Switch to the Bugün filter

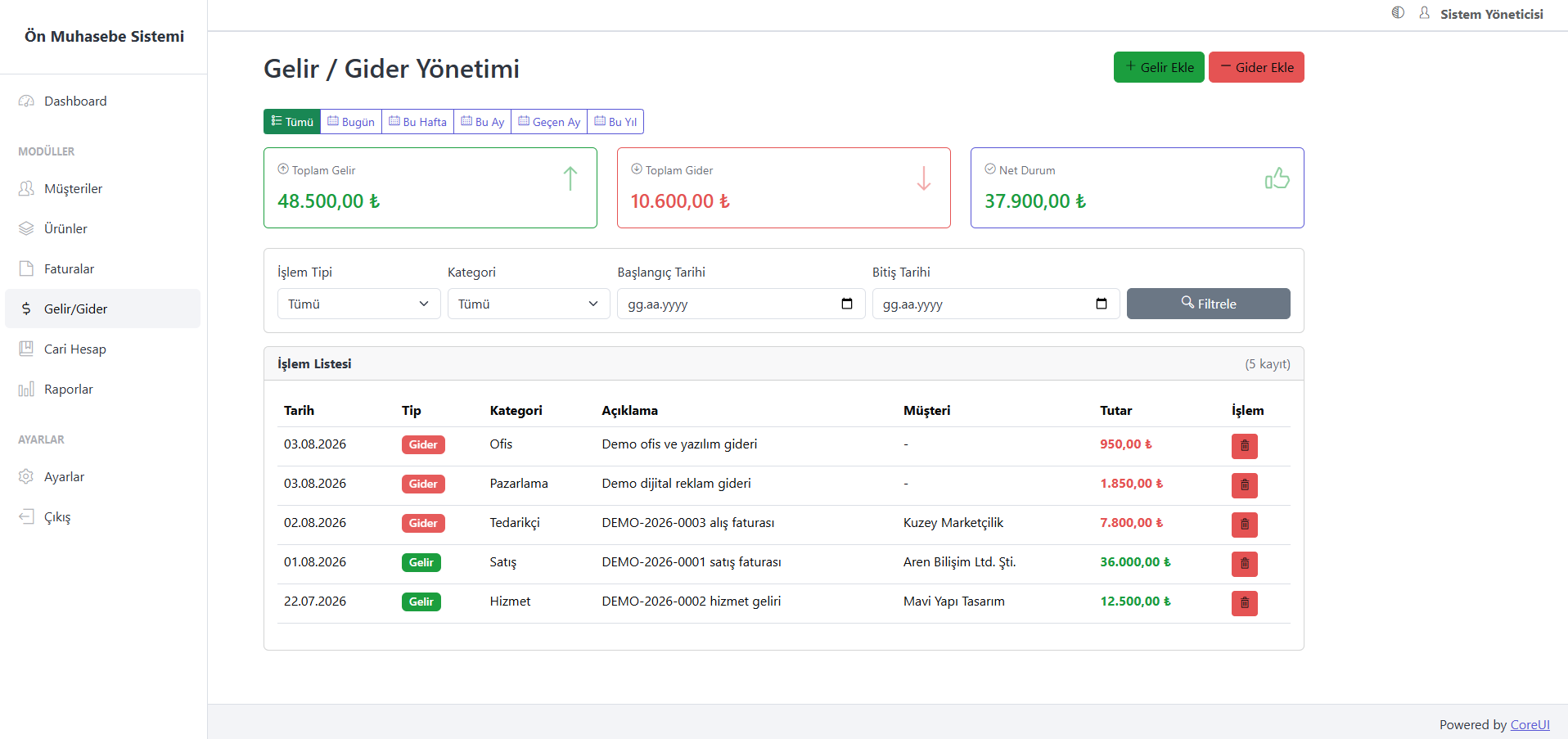click(351, 122)
